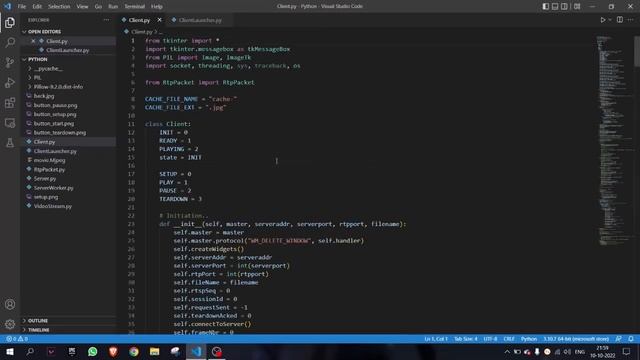640x360 pixels.
Task: Click the code minimap overview
Action: click(614, 141)
